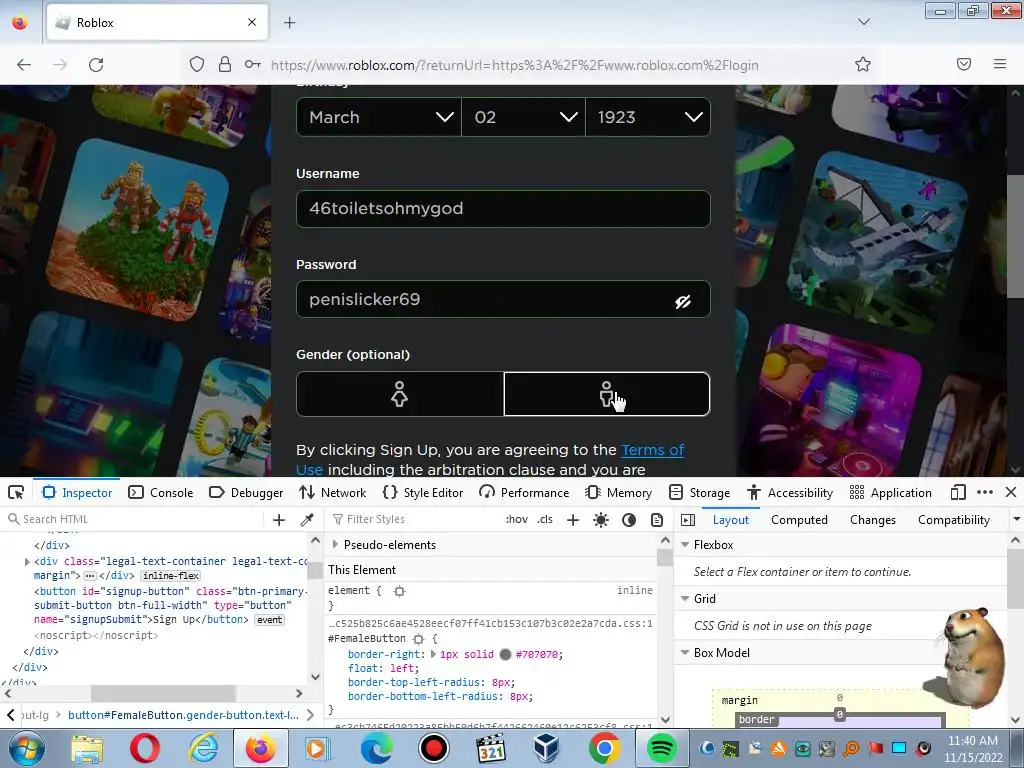The image size is (1024, 768).
Task: Click the Password input field
Action: 503,299
